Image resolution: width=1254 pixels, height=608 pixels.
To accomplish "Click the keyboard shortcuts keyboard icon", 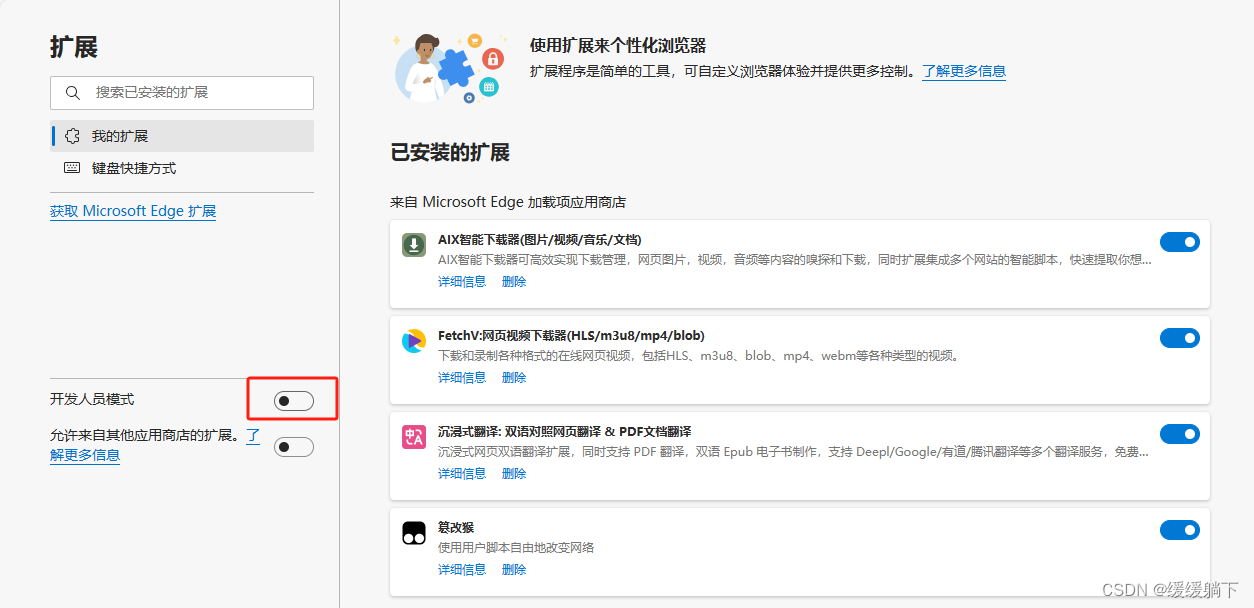I will tap(72, 168).
